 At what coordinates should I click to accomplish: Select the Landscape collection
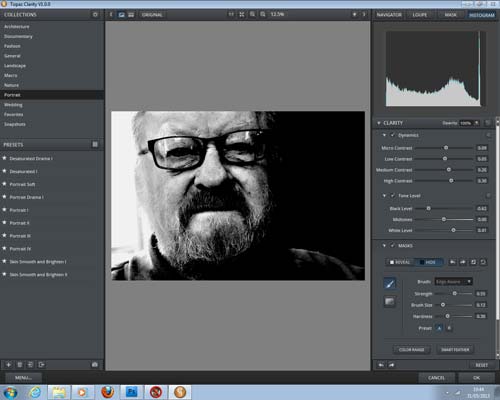(52, 66)
